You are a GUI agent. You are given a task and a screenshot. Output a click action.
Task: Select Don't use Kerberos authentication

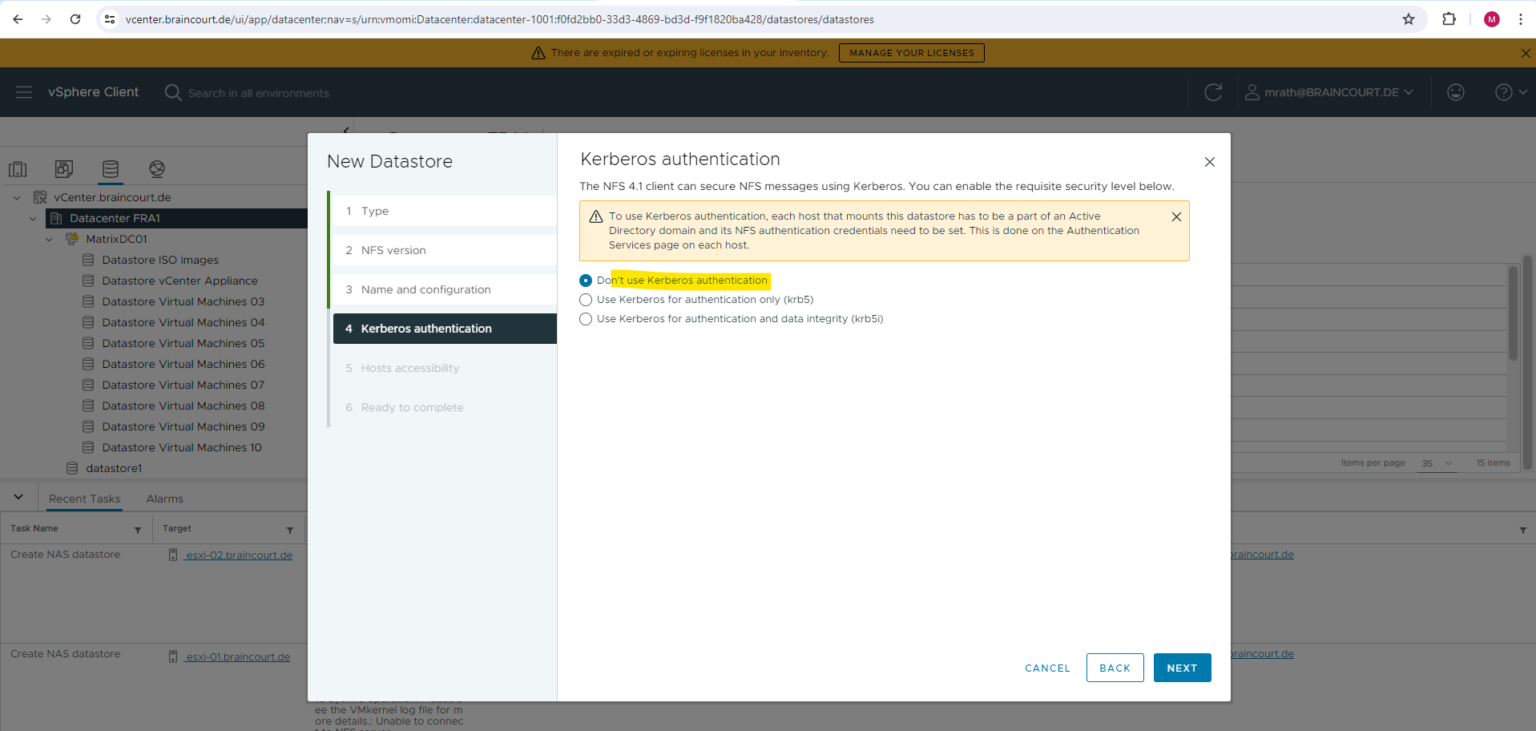point(586,281)
